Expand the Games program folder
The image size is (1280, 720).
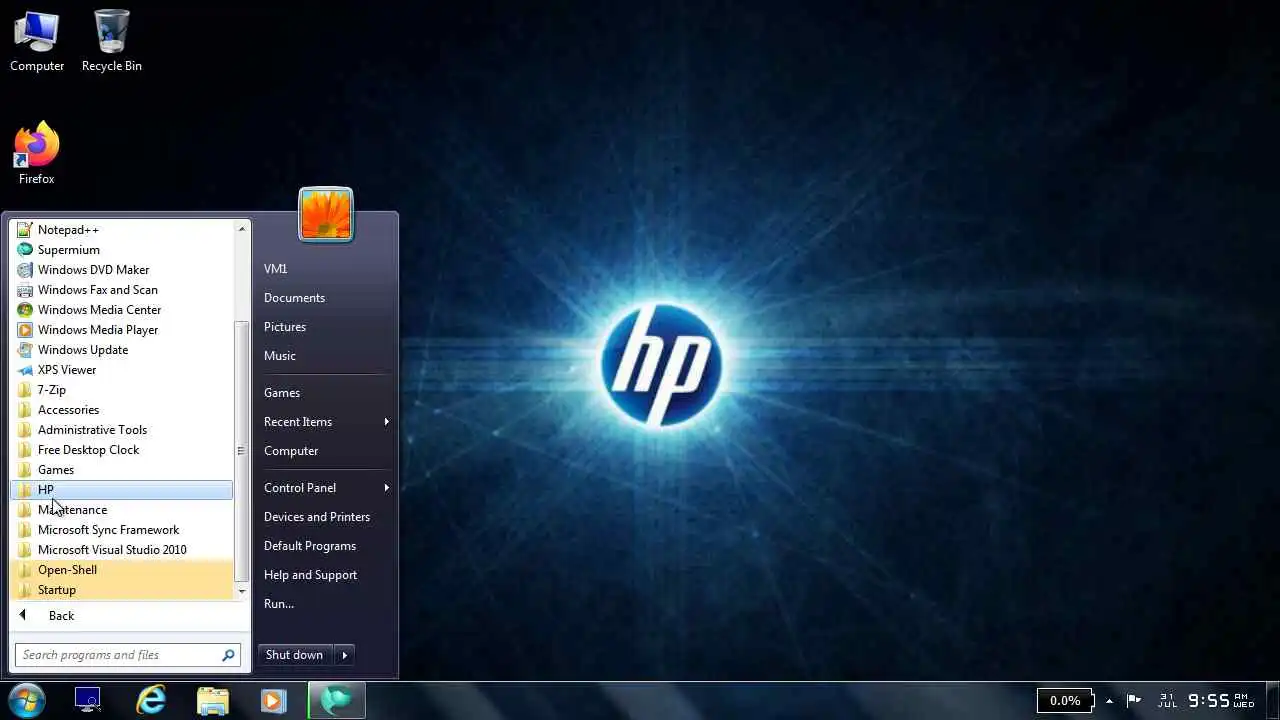tap(121, 470)
